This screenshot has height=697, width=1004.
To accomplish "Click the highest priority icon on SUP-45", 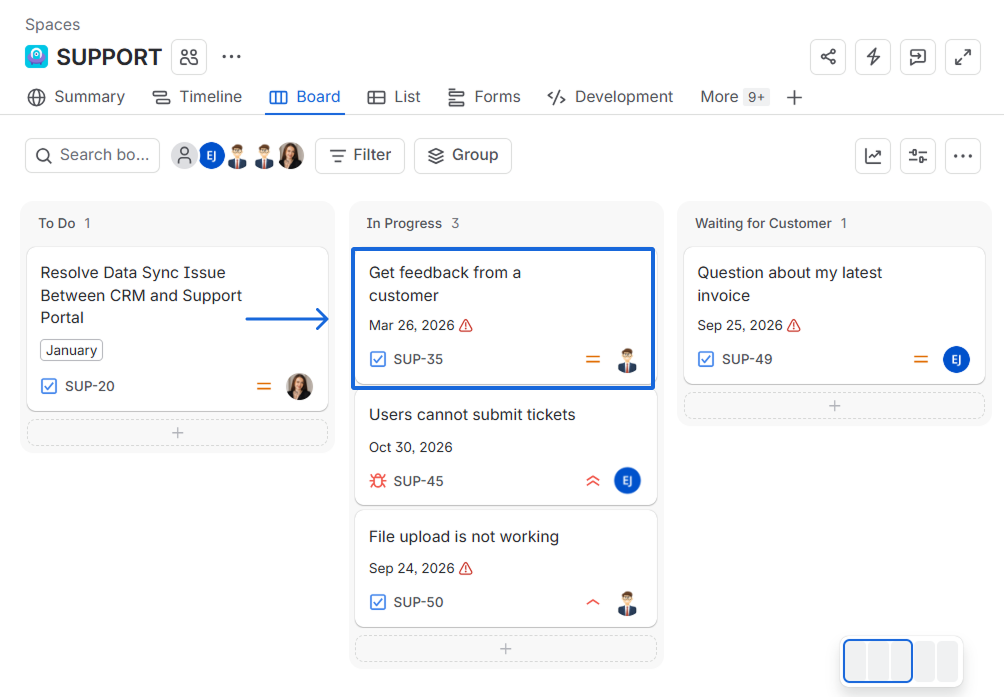I will point(593,481).
